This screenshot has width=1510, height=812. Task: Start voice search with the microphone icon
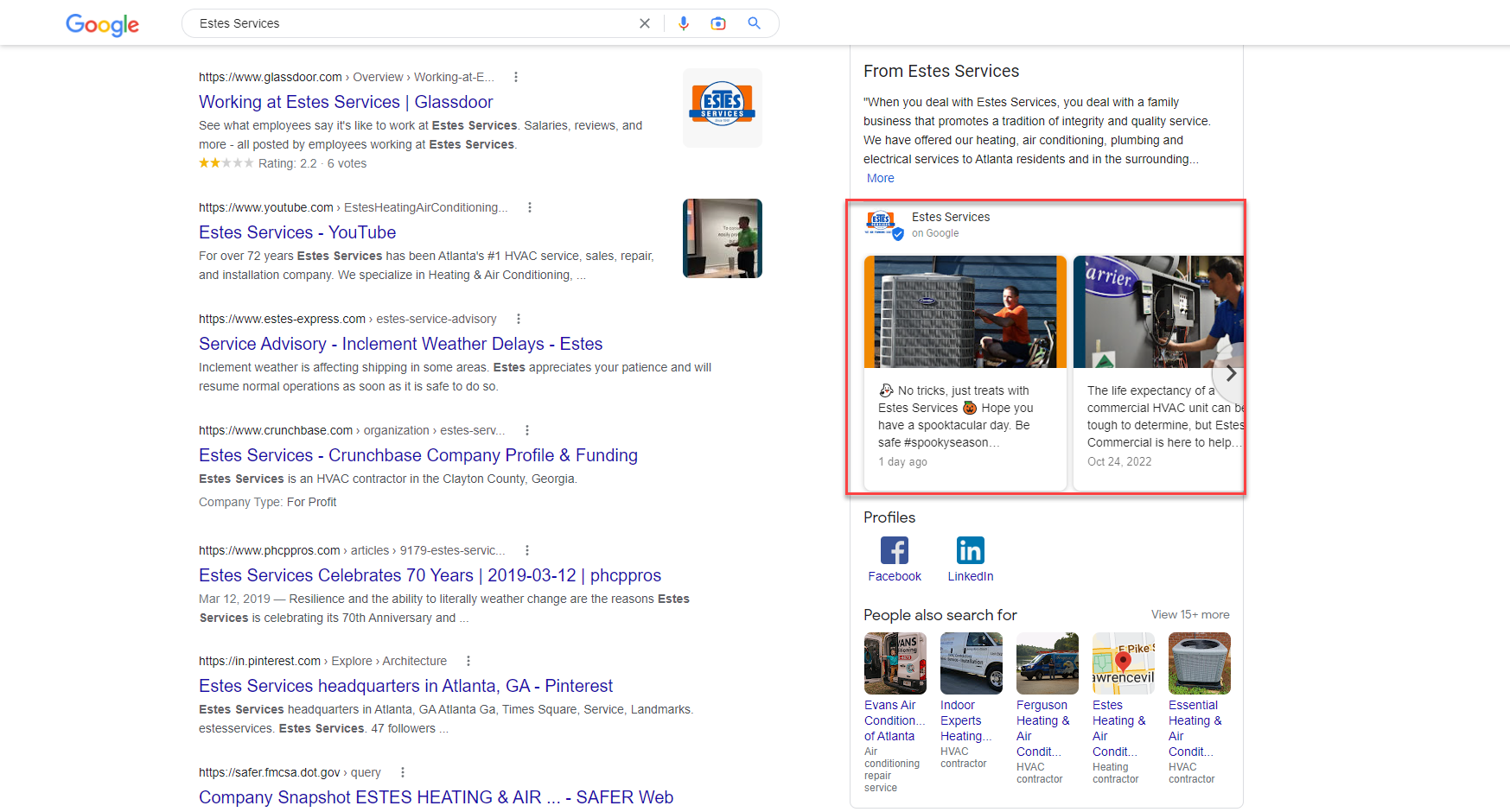point(684,23)
